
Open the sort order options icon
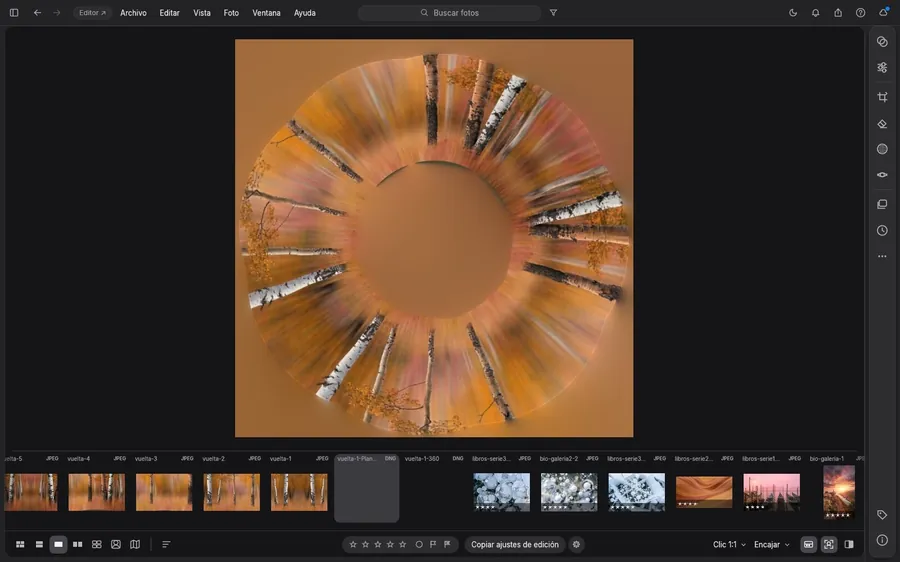coord(166,544)
